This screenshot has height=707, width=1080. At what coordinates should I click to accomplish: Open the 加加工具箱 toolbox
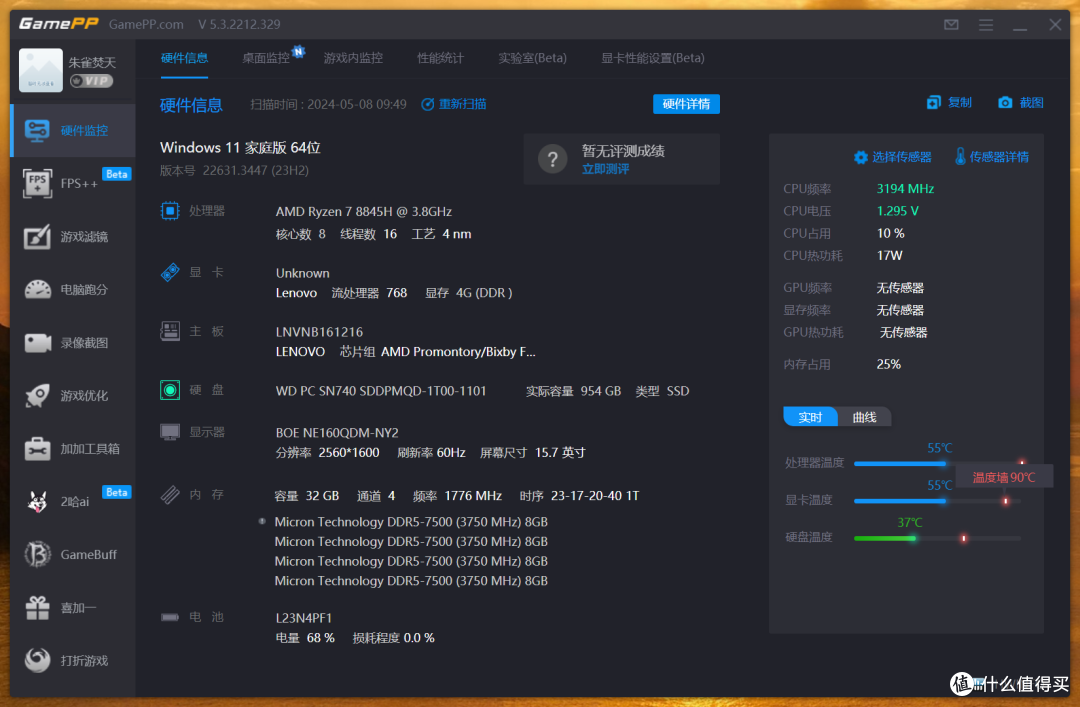pyautogui.click(x=72, y=449)
